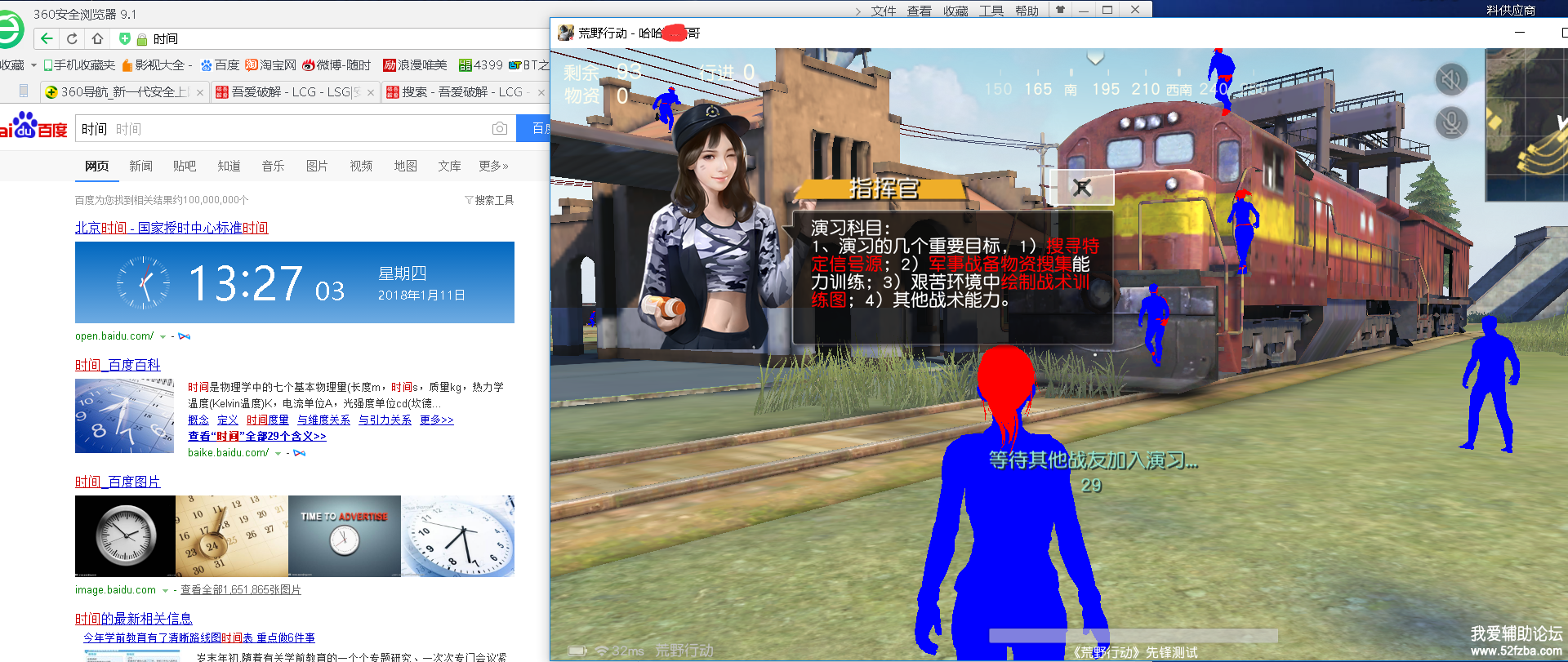This screenshot has height=662, width=1568.
Task: Open the 时间_百度图片 result link
Action: click(x=118, y=482)
